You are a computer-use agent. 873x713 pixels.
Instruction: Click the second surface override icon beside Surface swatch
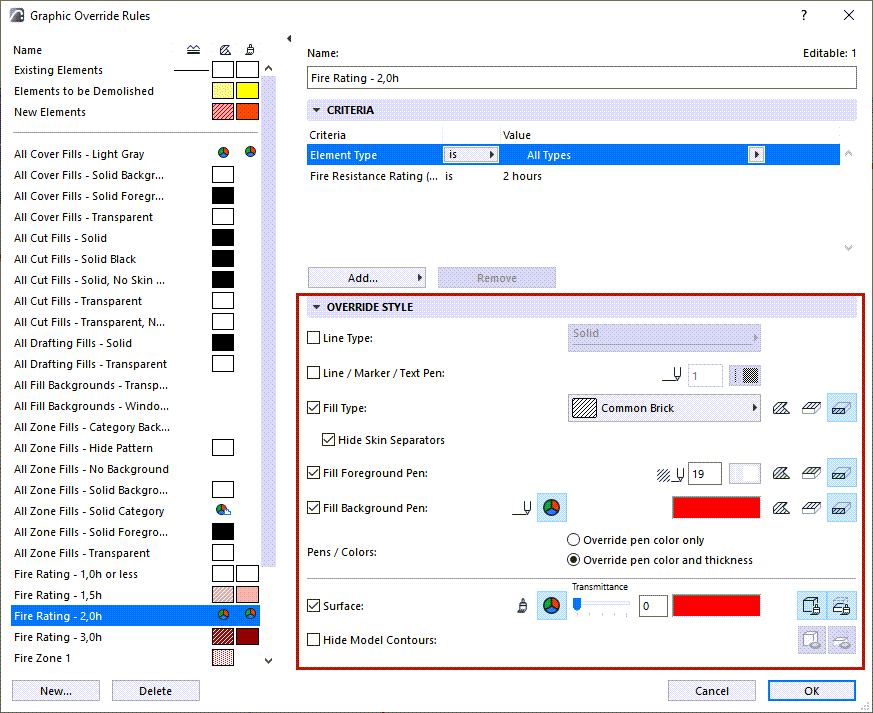[841, 606]
